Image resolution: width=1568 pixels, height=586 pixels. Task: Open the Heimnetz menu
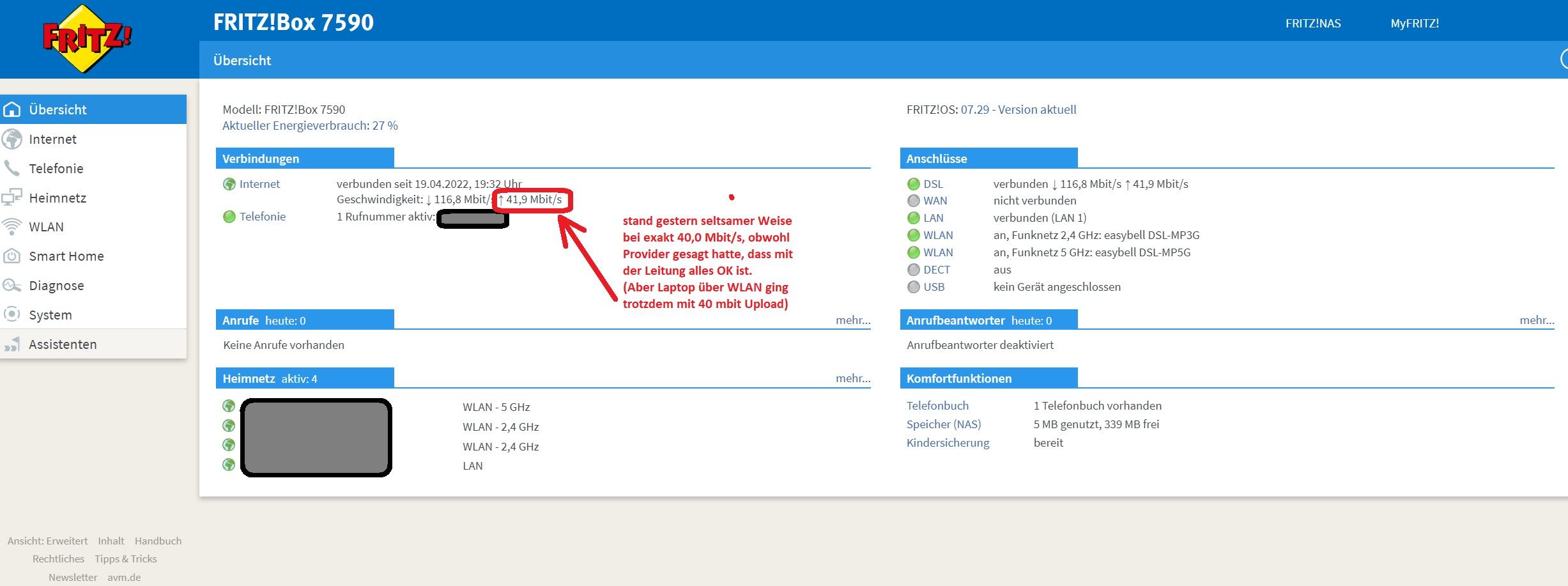click(93, 197)
